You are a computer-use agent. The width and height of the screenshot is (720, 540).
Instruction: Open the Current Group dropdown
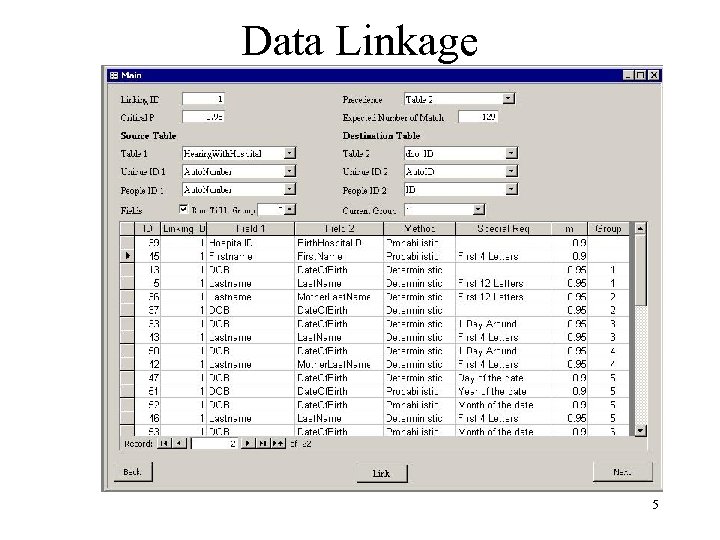click(478, 210)
